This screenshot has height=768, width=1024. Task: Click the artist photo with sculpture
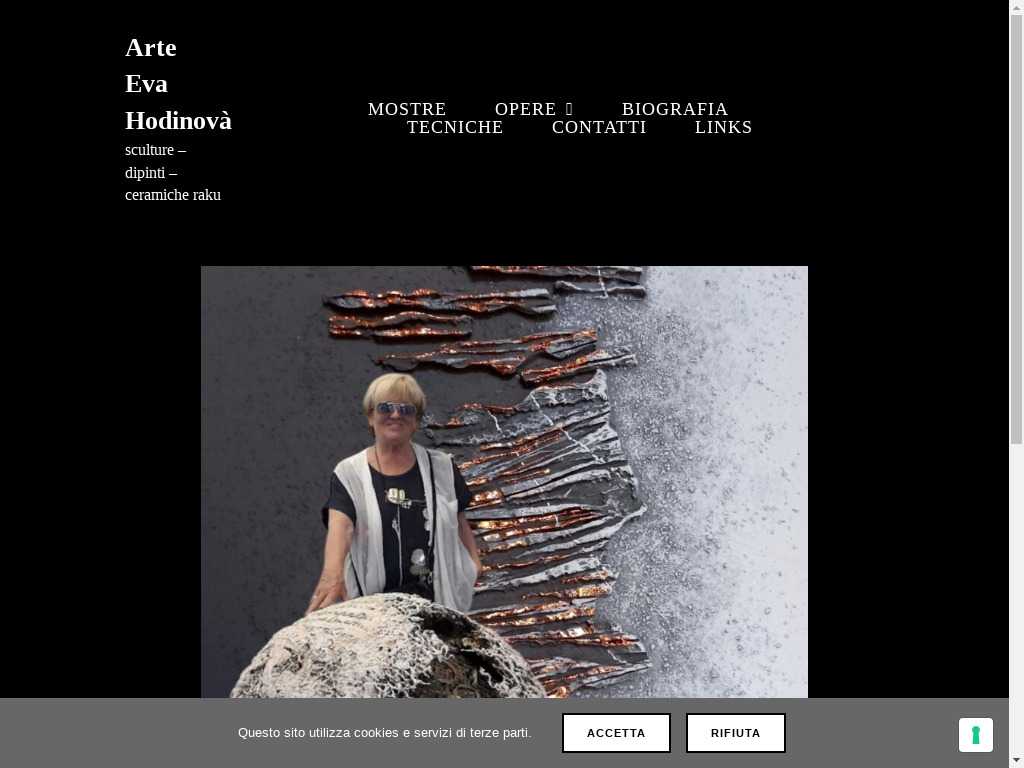coord(504,482)
